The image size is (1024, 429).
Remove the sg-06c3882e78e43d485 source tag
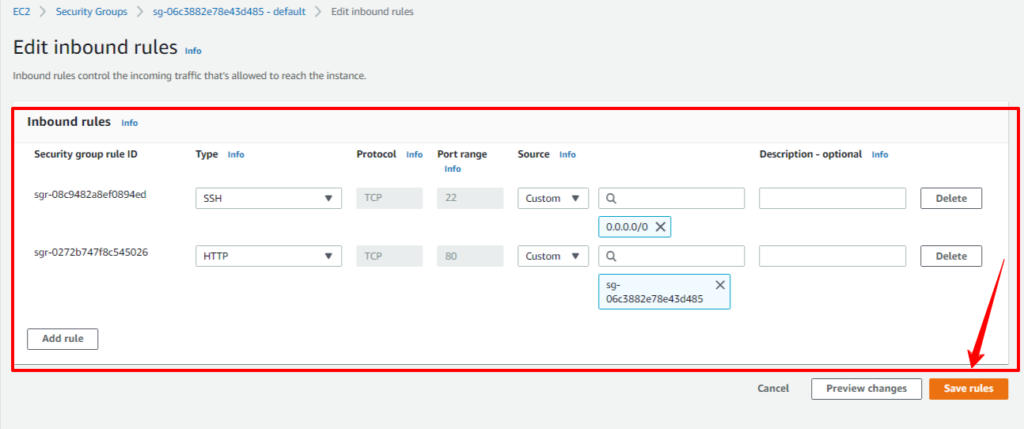pos(720,285)
